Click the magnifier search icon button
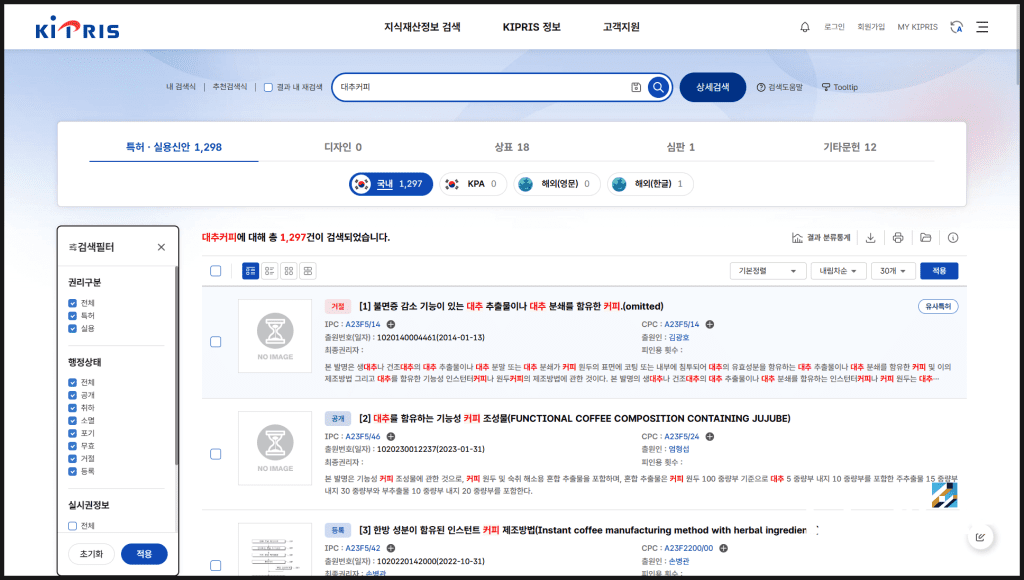 (x=658, y=87)
